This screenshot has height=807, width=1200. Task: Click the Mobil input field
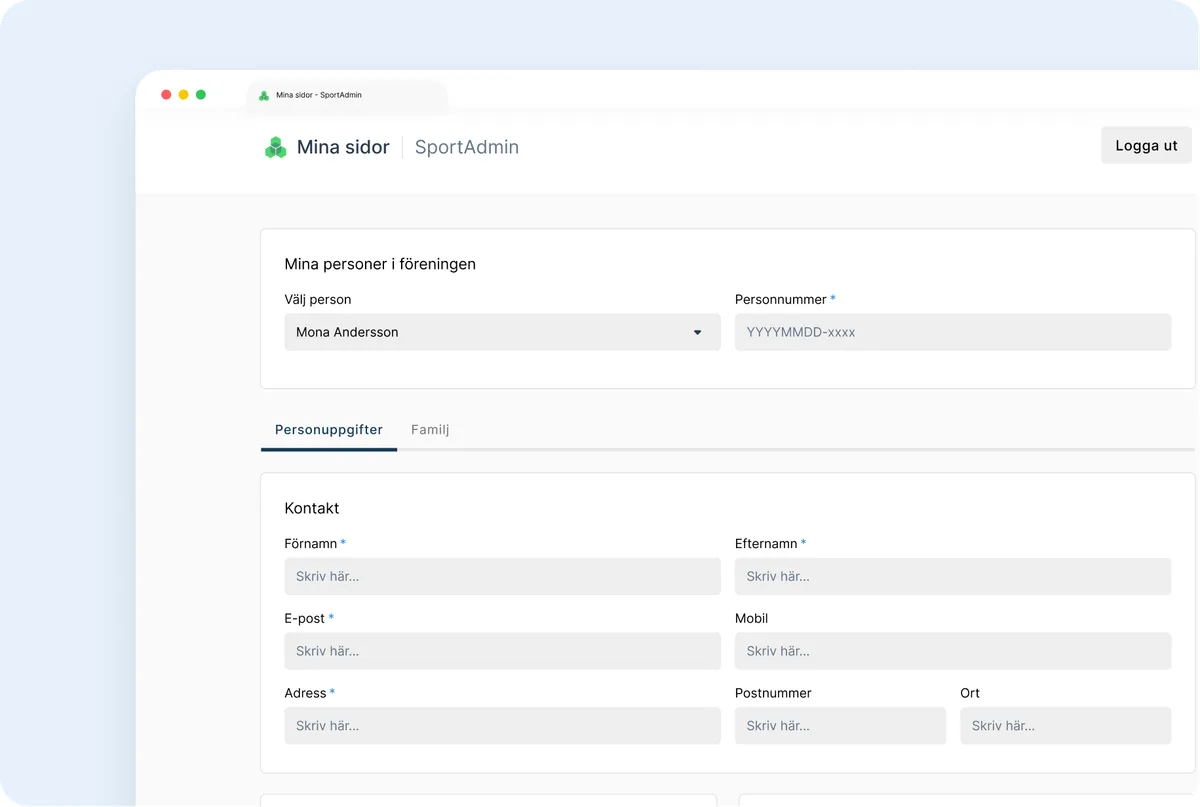pos(953,651)
